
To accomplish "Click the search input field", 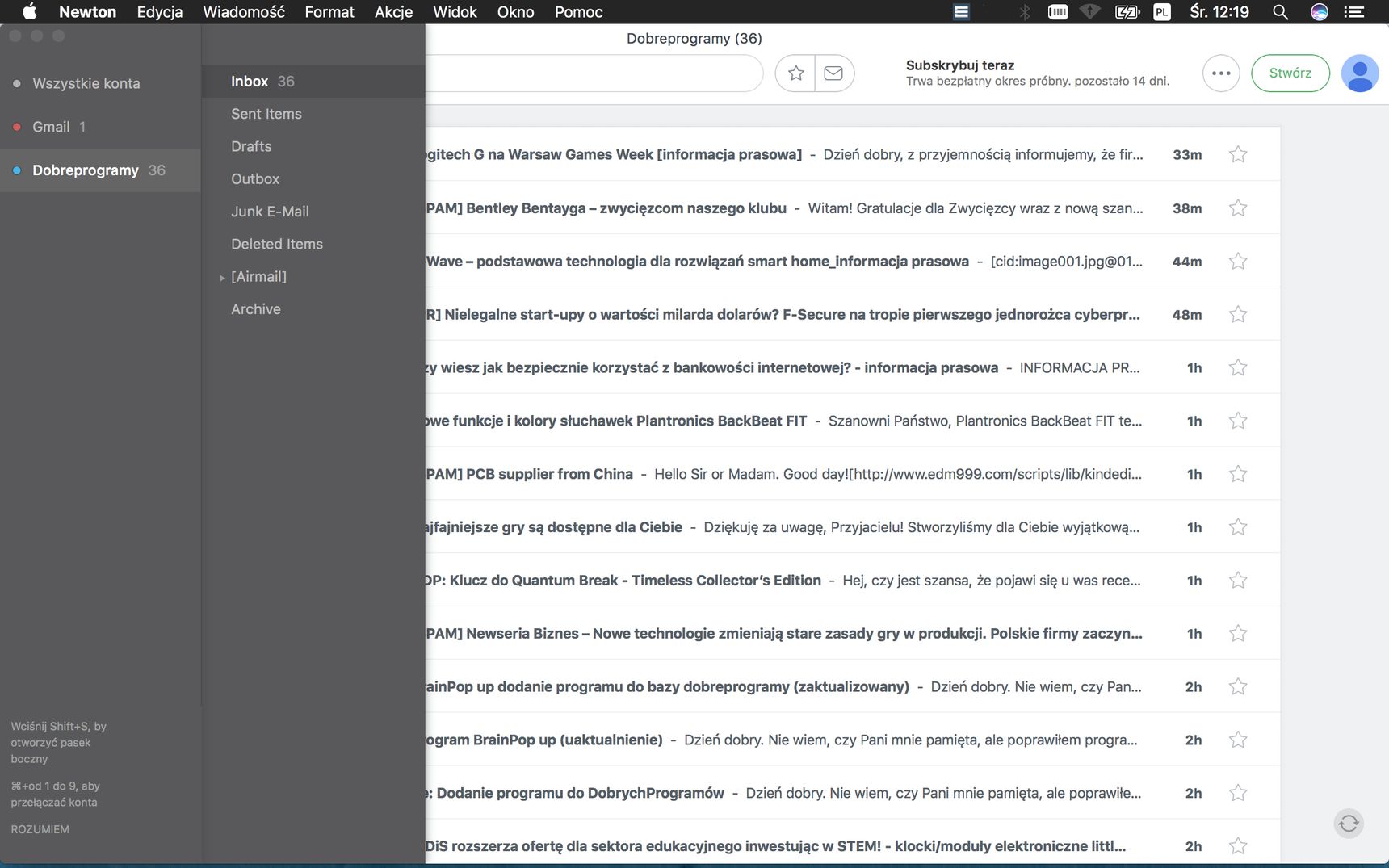I will (x=594, y=73).
